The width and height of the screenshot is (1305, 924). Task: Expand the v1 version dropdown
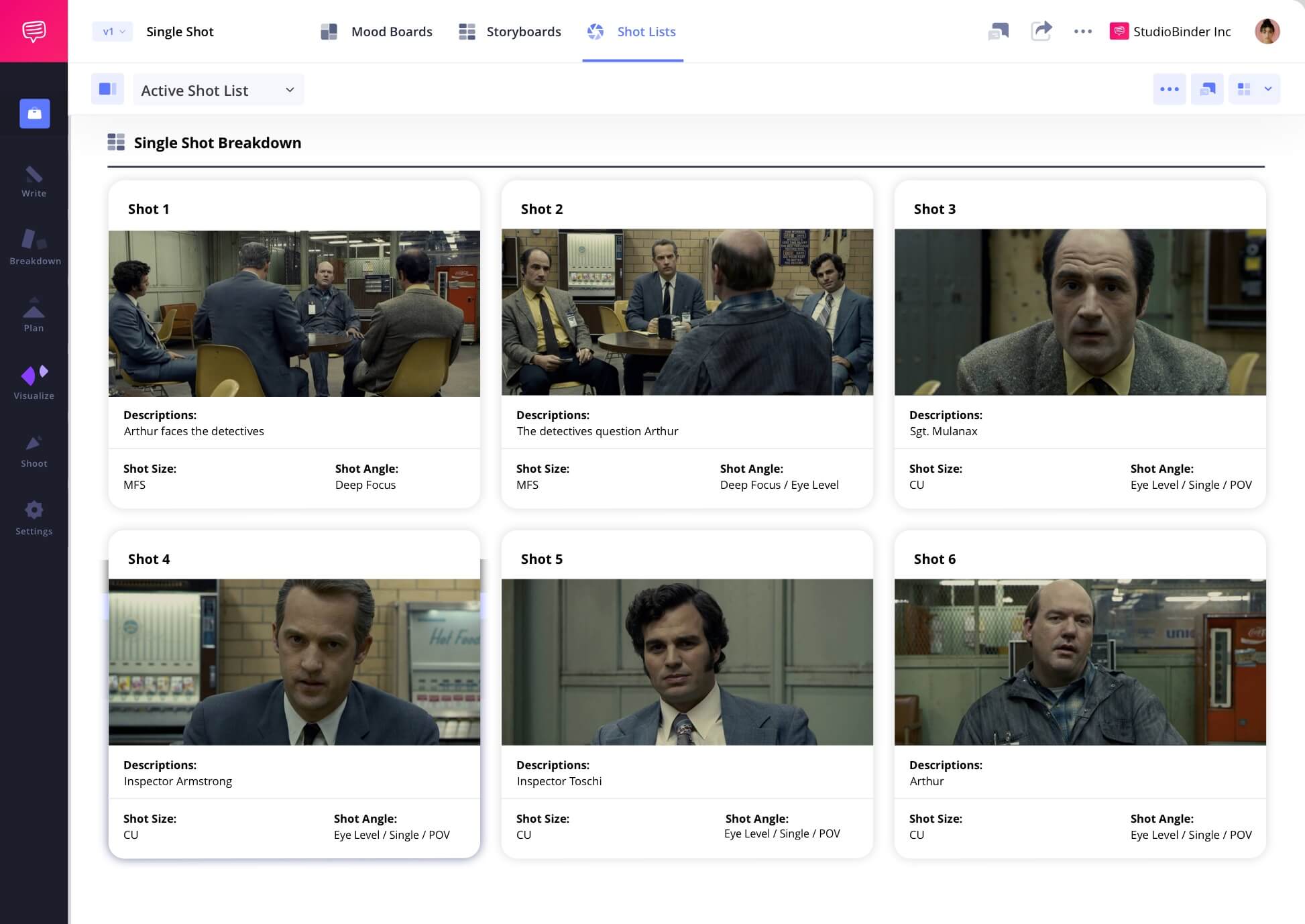click(113, 32)
